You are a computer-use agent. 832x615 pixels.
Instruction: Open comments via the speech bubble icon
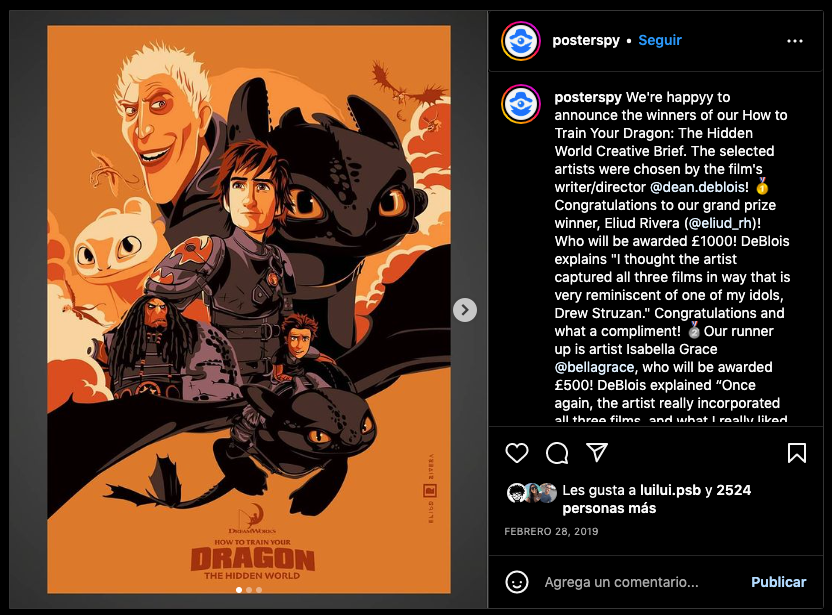pyautogui.click(x=557, y=453)
